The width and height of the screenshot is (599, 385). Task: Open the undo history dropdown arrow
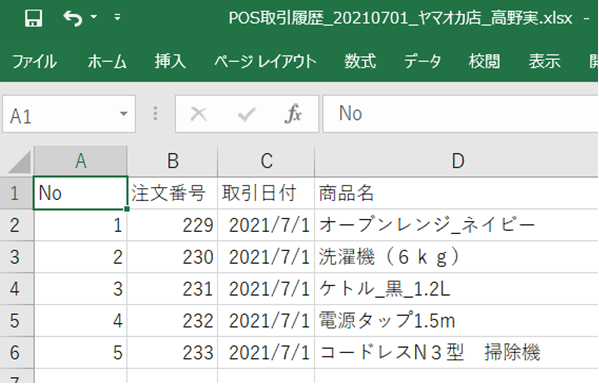94,17
